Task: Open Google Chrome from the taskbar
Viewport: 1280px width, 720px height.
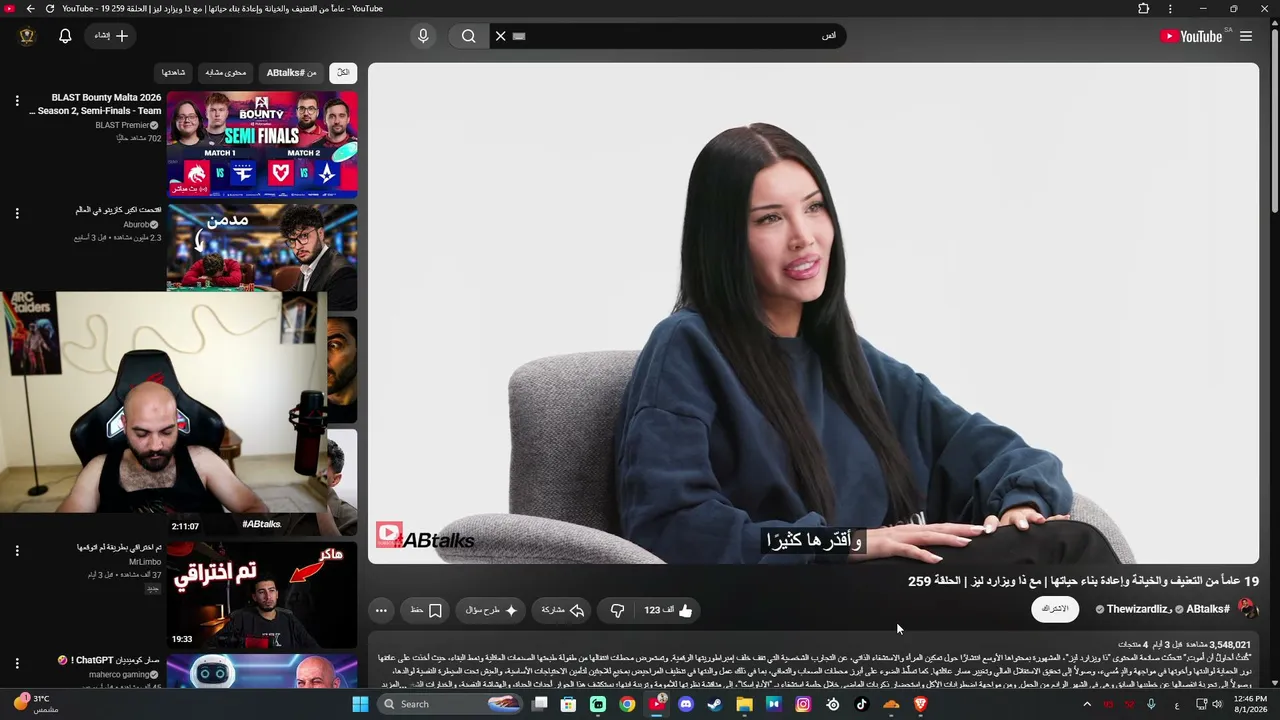Action: 627,704
